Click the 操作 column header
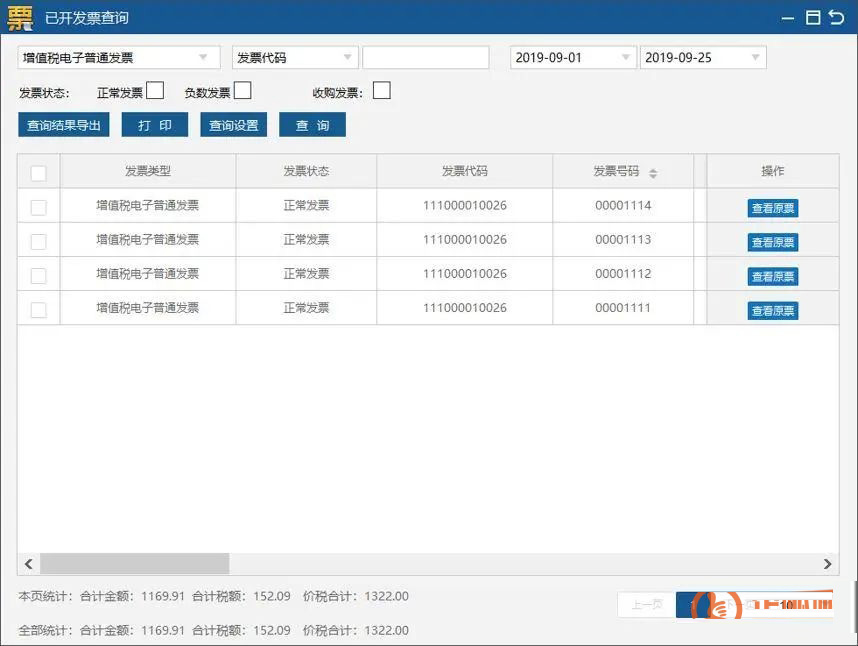Image resolution: width=858 pixels, height=646 pixels. 773,171
